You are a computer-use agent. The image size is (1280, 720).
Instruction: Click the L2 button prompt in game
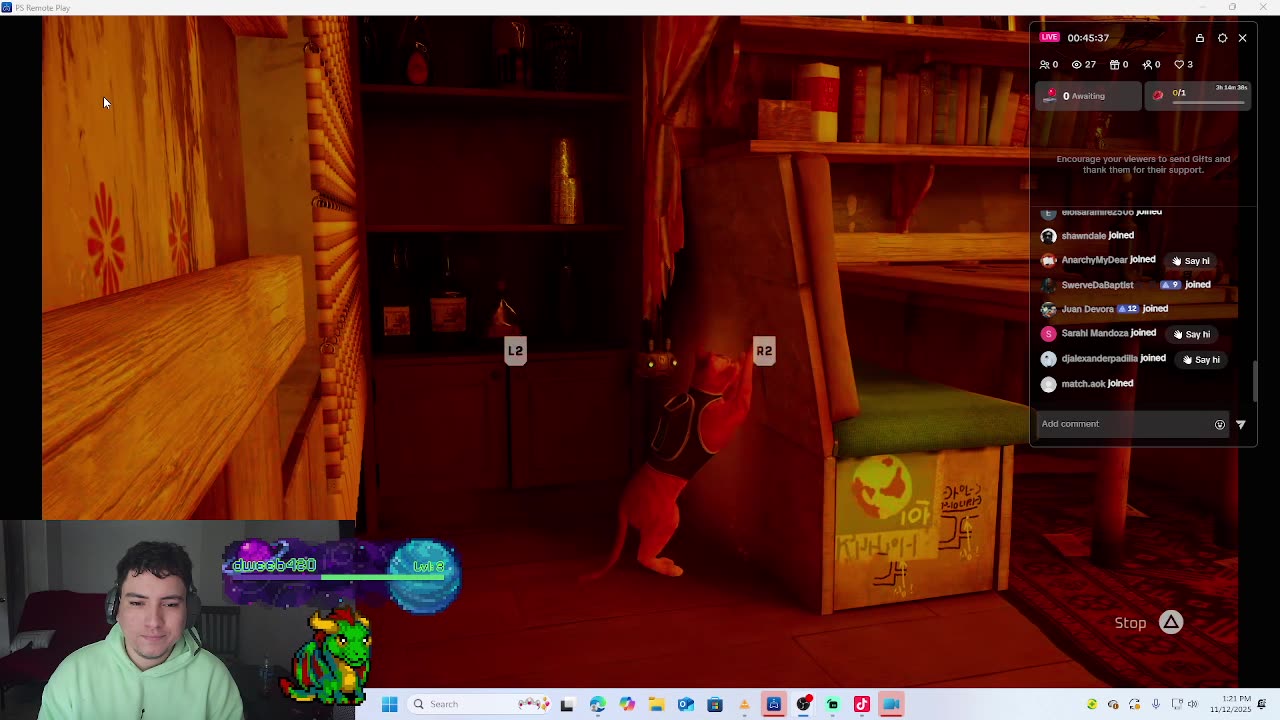click(x=515, y=351)
